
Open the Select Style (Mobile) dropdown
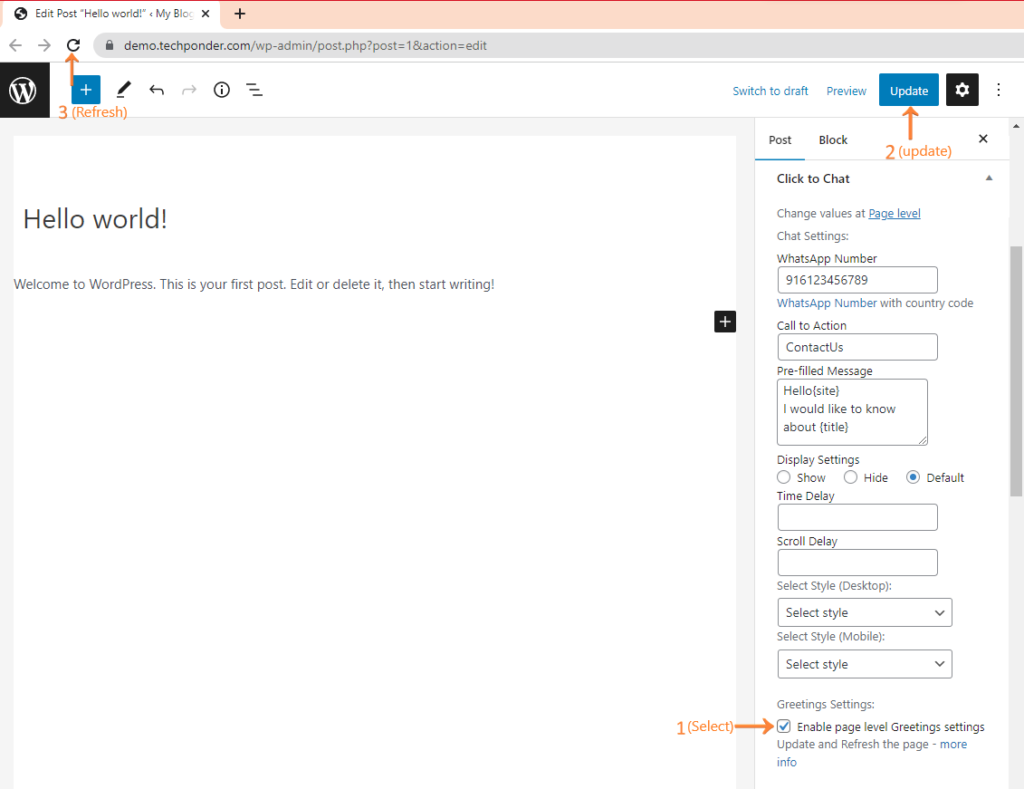click(864, 664)
